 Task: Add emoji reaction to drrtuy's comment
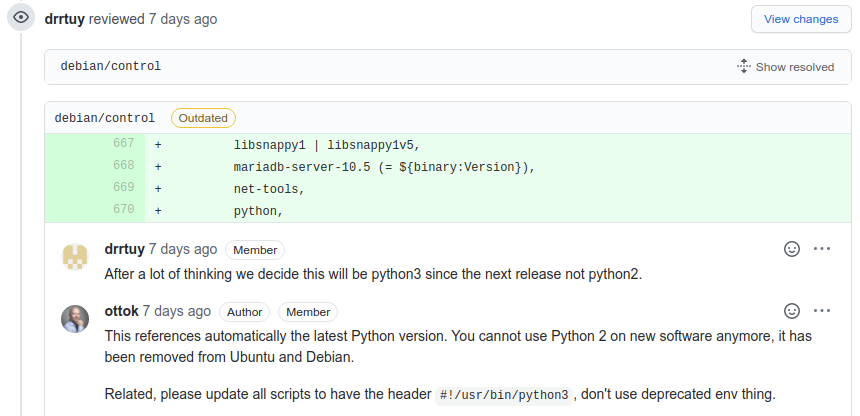click(792, 249)
